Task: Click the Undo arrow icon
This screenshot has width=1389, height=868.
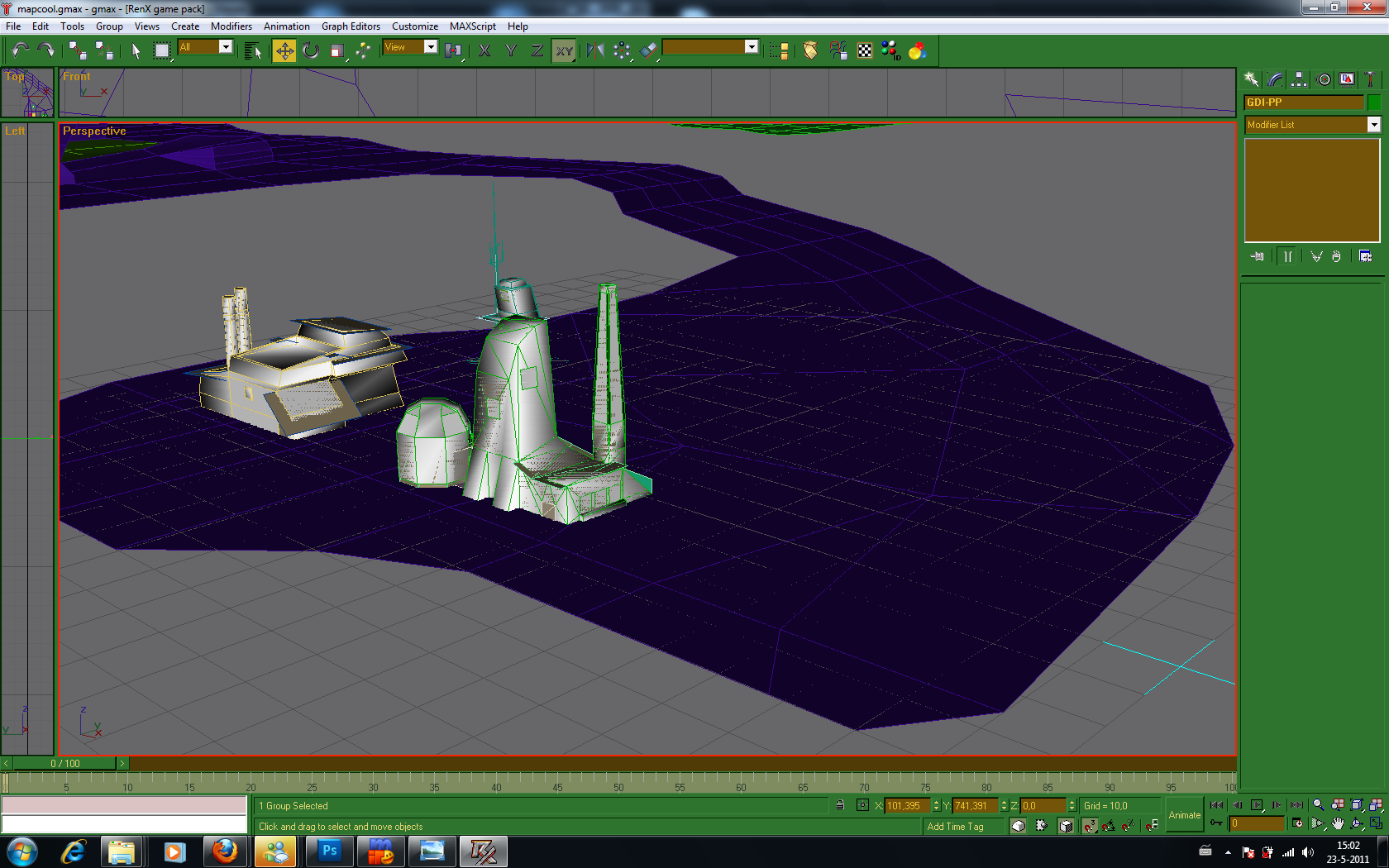Action: pyautogui.click(x=20, y=51)
